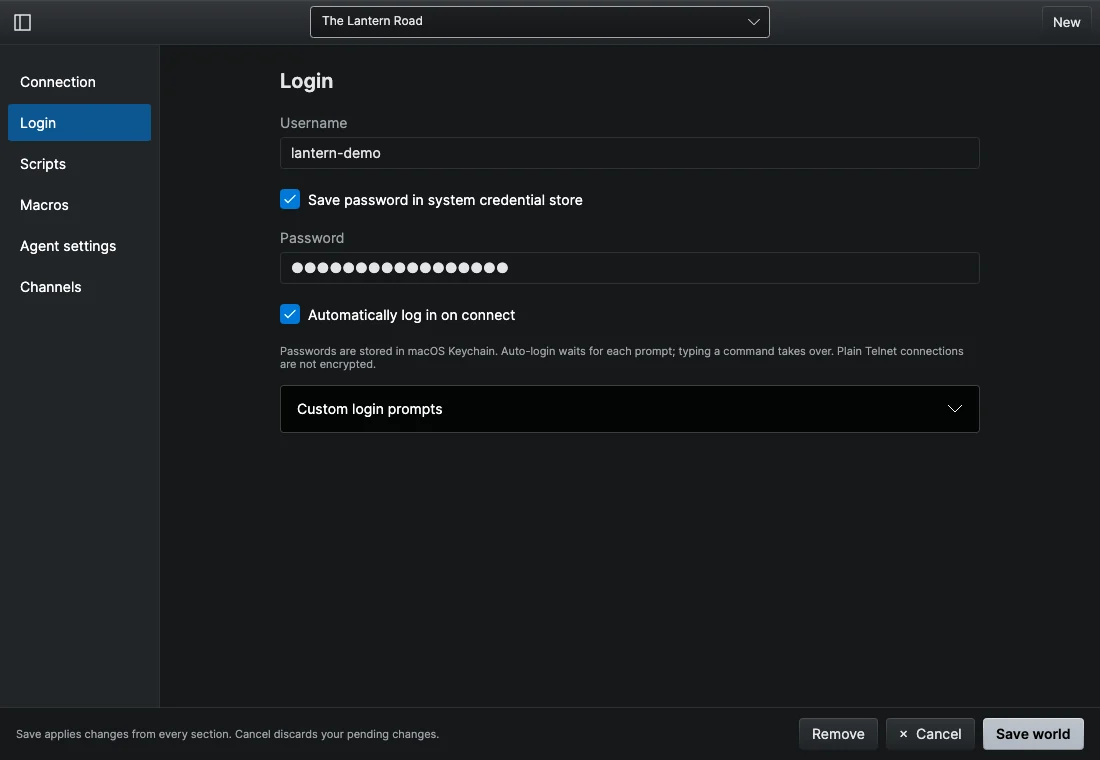Focus the Password field
This screenshot has width=1100, height=760.
tap(629, 268)
